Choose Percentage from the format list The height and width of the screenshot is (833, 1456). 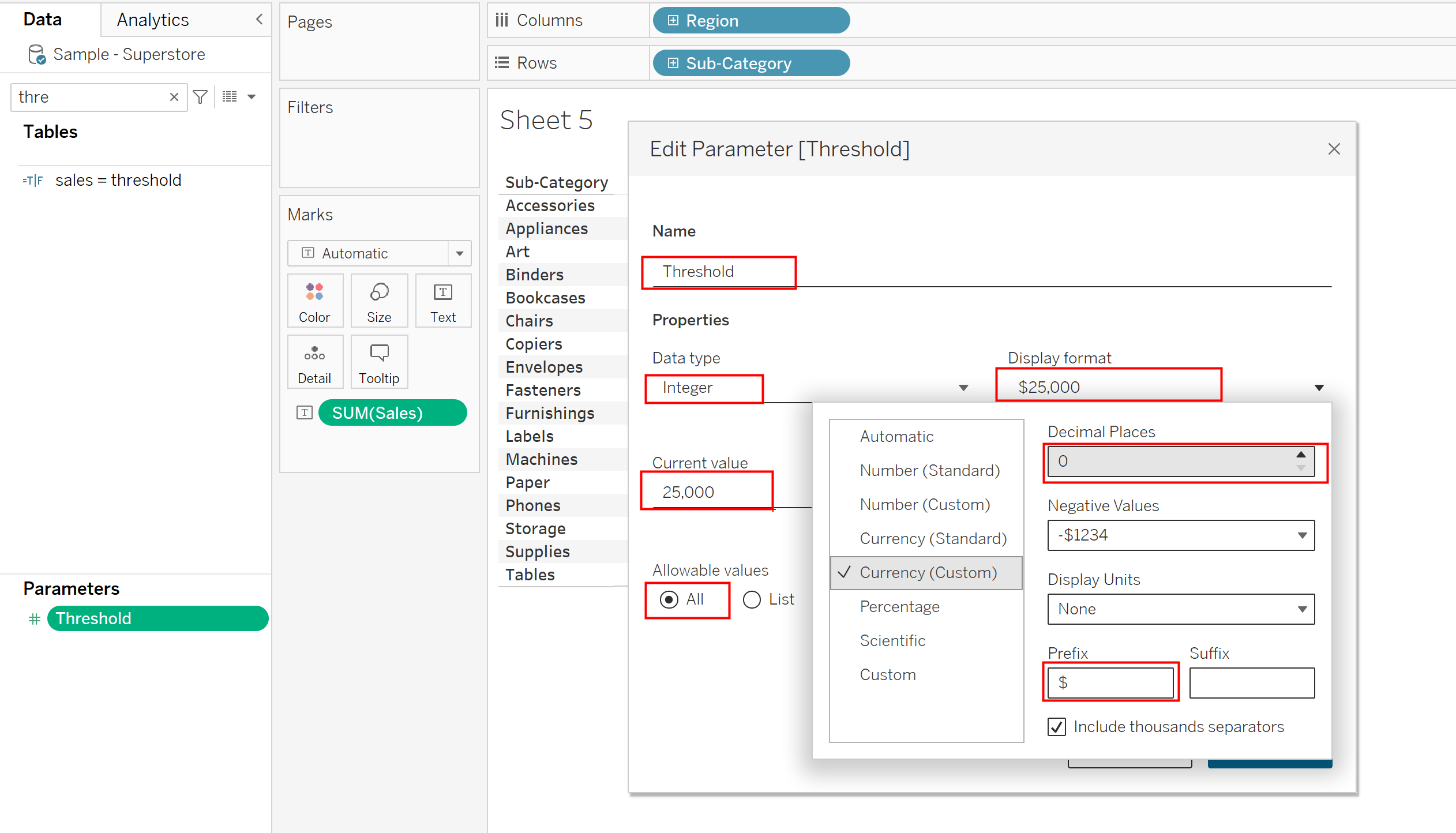pyautogui.click(x=899, y=606)
